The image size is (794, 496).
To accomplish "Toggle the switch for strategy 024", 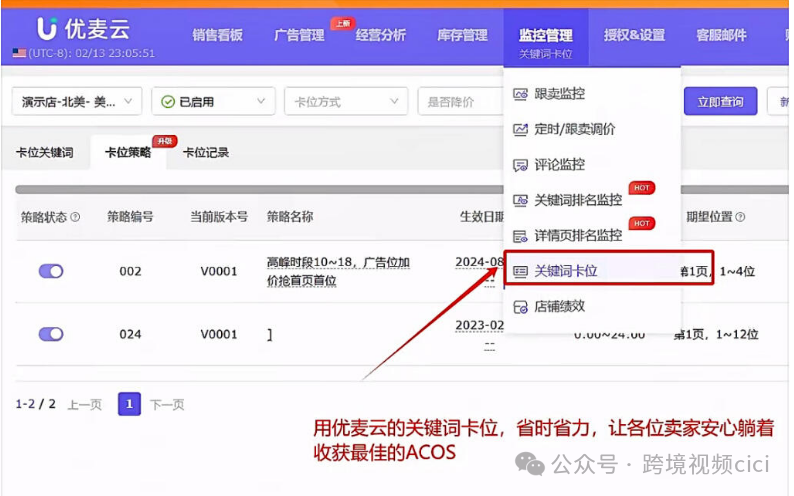I will pyautogui.click(x=51, y=334).
